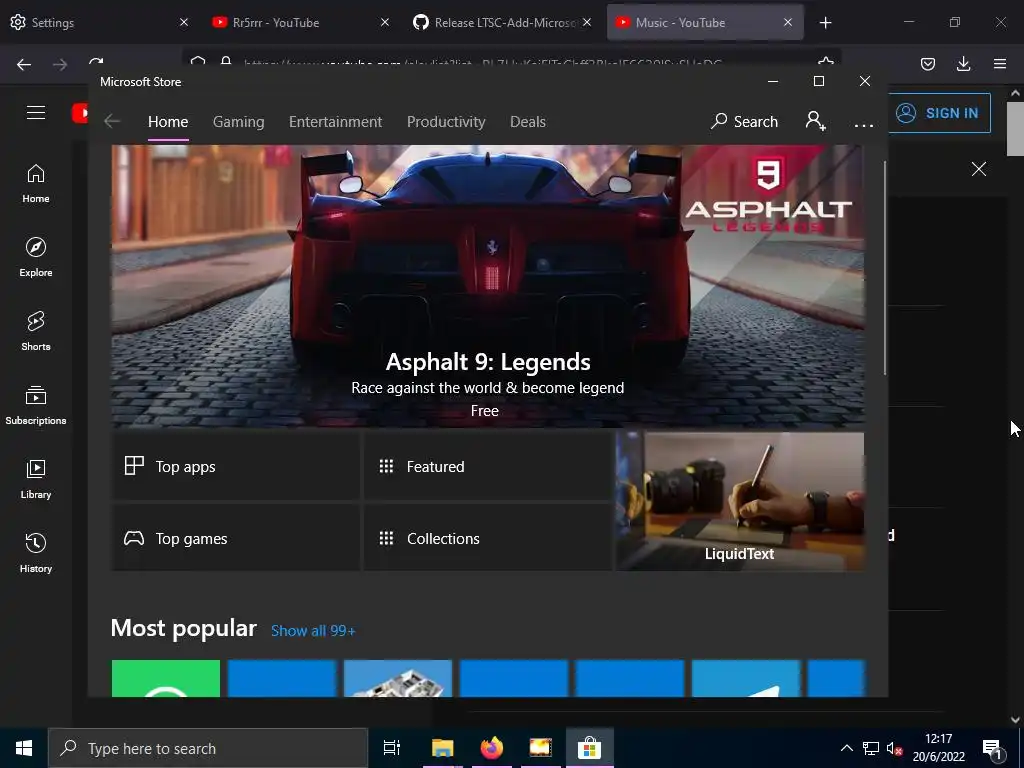Click the Show all 99+ link
Image resolution: width=1024 pixels, height=768 pixels.
(x=313, y=631)
